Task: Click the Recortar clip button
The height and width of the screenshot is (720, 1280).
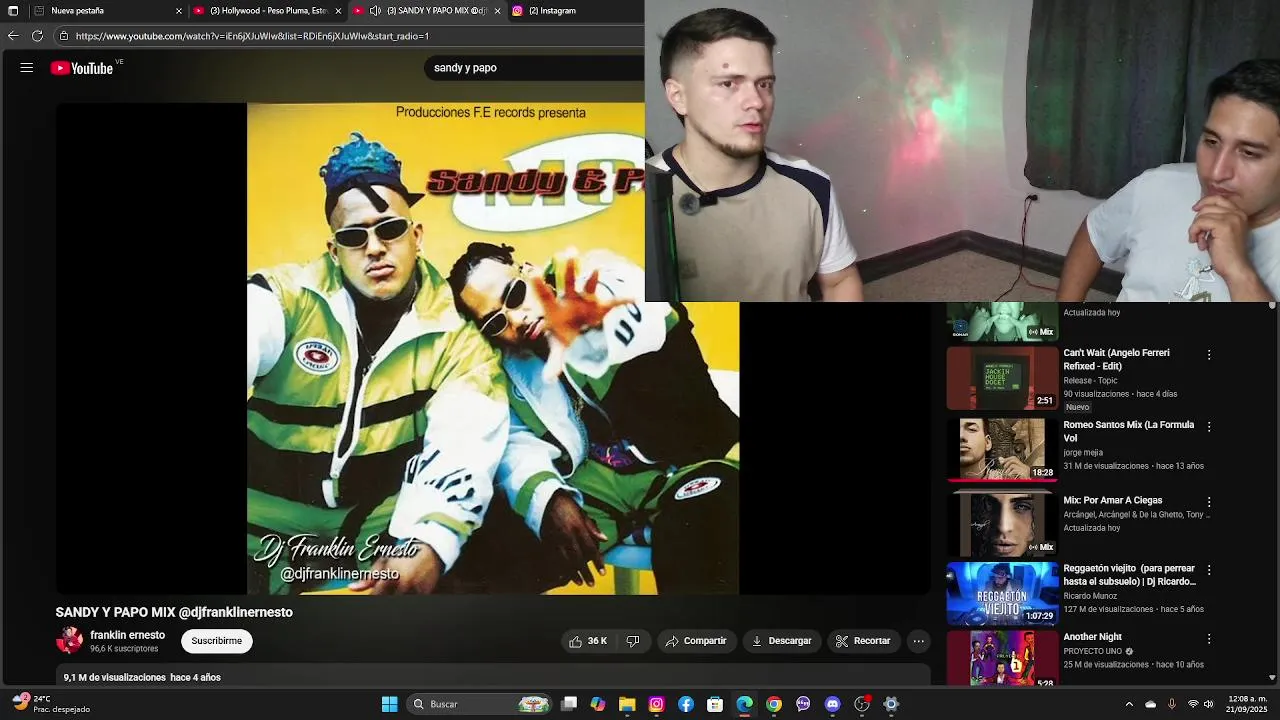Action: click(x=863, y=641)
